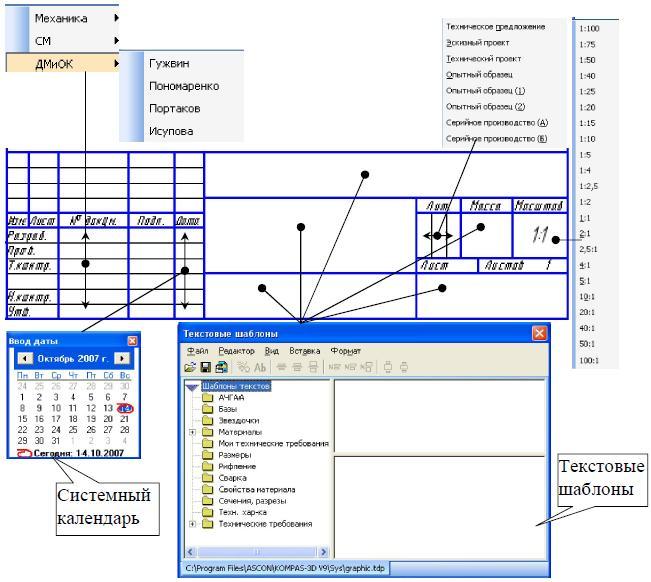The height and width of the screenshot is (582, 651).
Task: Expand the Технические требования folder node
Action: click(192, 524)
